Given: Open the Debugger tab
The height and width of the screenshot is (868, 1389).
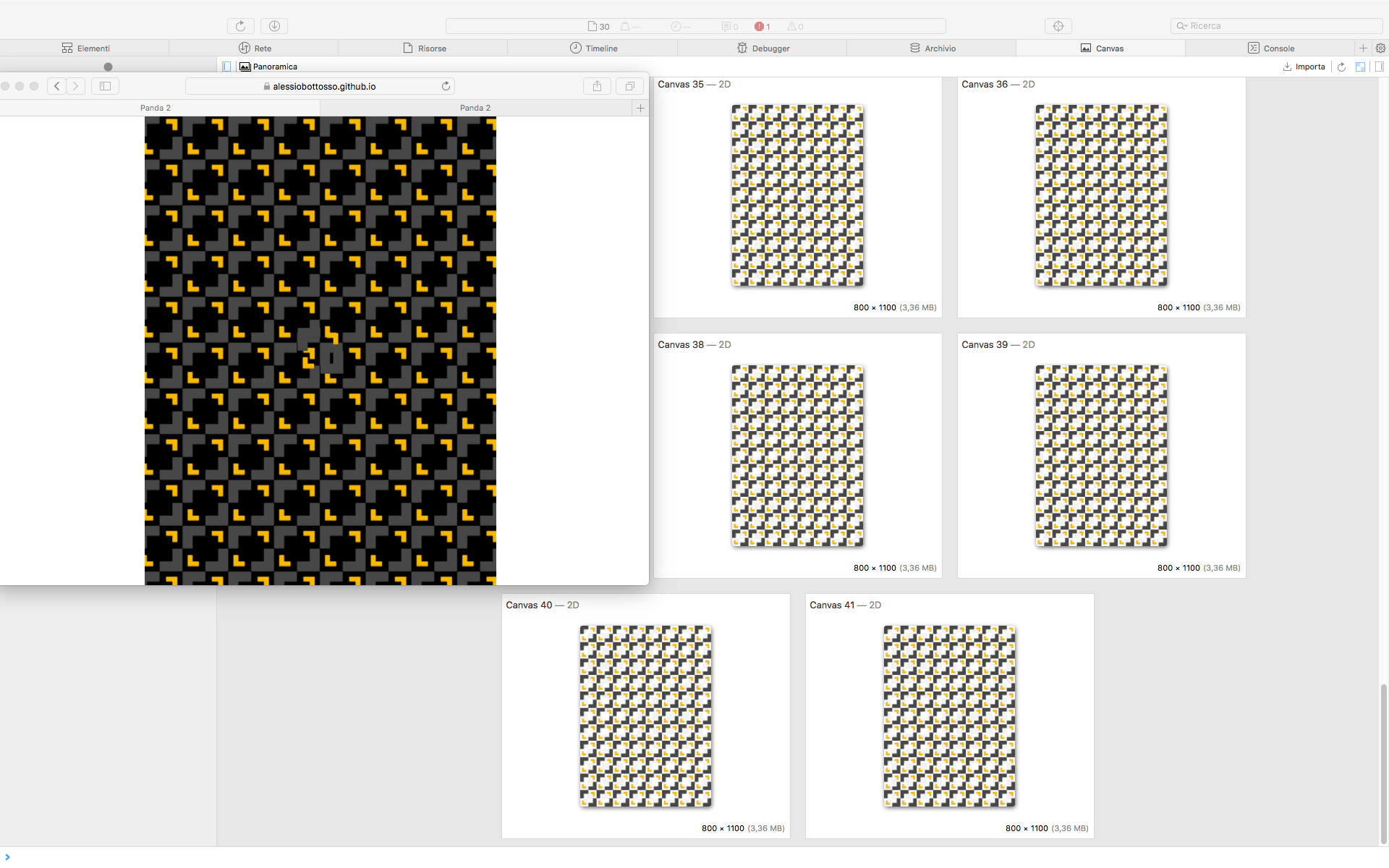Looking at the screenshot, I should coord(762,48).
